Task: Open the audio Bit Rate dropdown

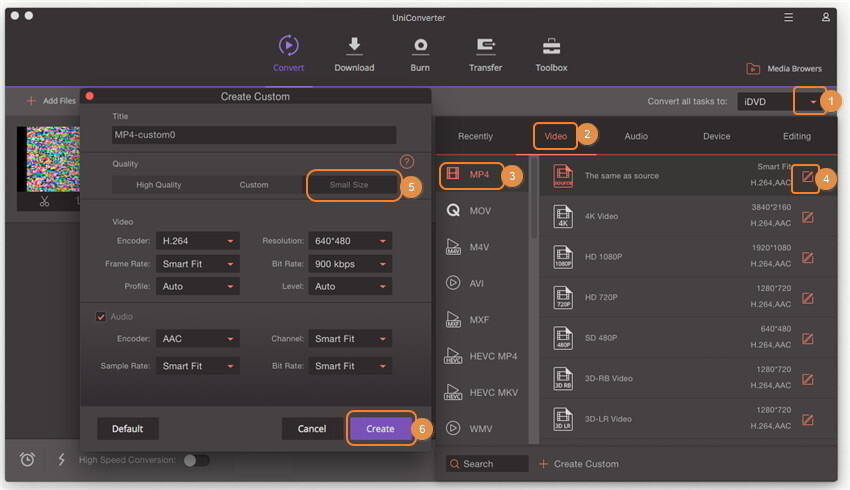Action: tap(350, 366)
